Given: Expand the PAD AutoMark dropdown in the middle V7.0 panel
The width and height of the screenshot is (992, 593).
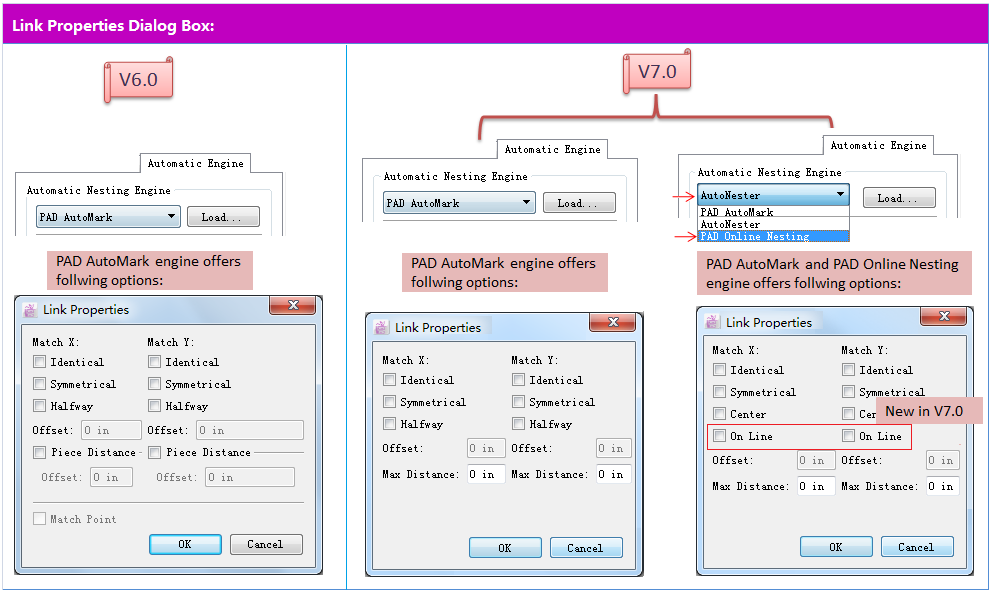Looking at the screenshot, I should tap(526, 203).
